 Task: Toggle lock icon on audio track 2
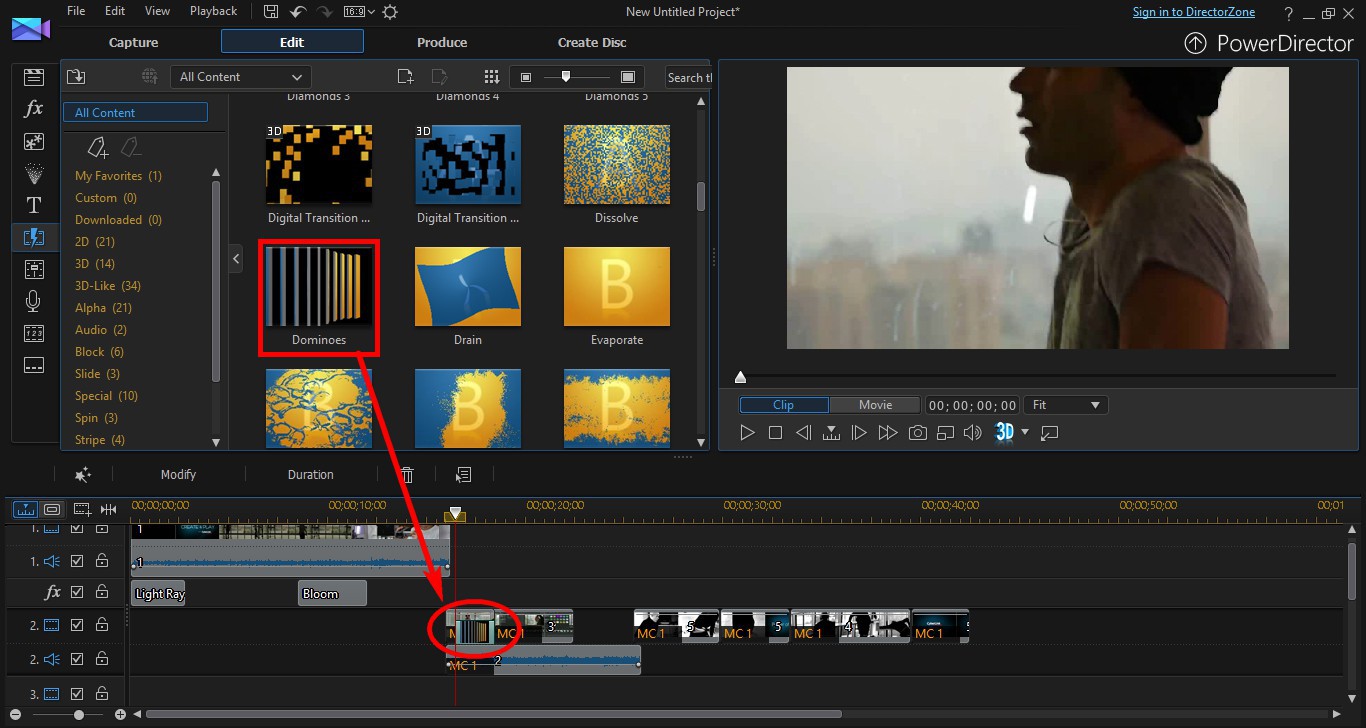tap(102, 659)
